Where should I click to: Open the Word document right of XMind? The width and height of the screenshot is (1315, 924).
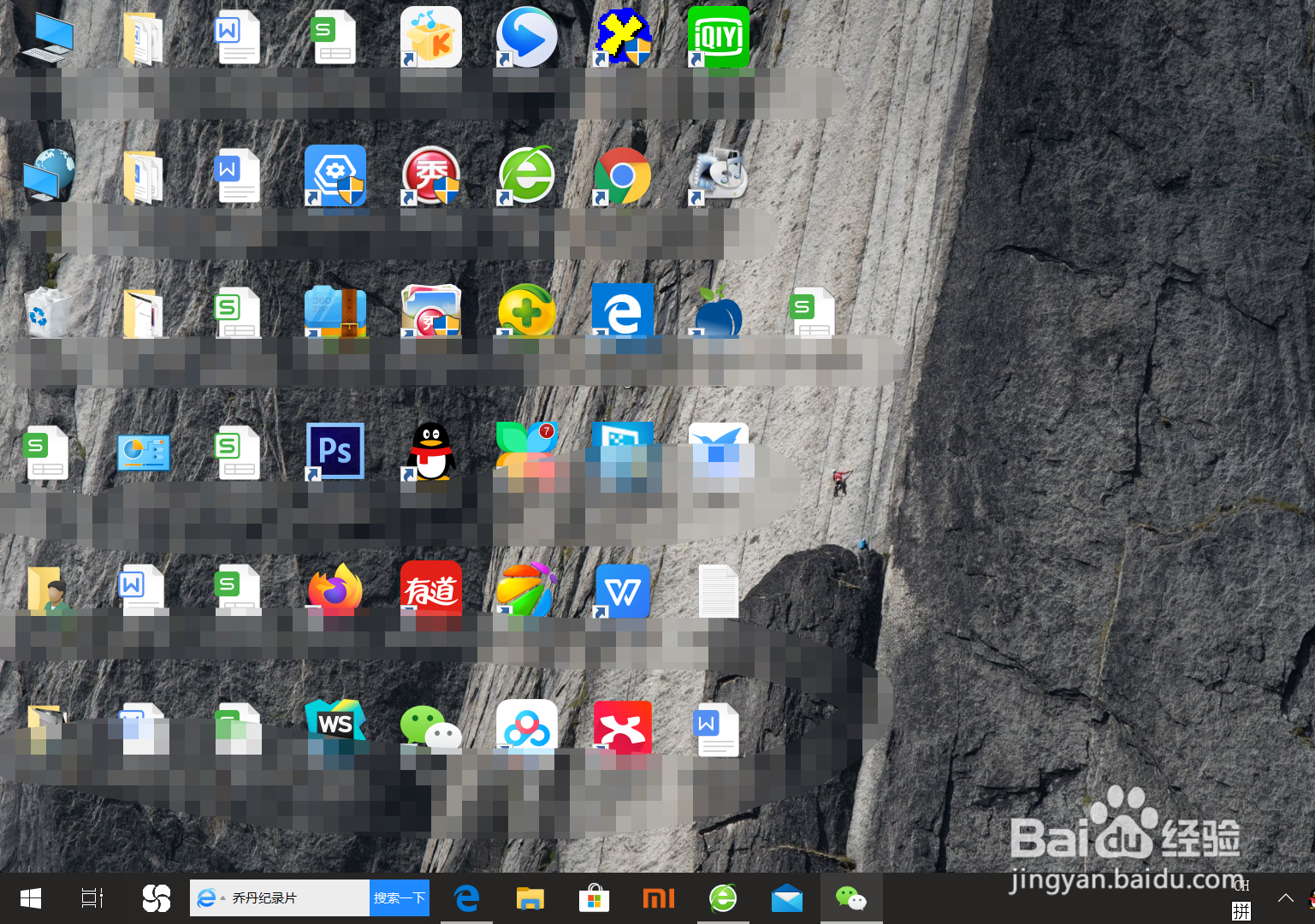(x=717, y=730)
